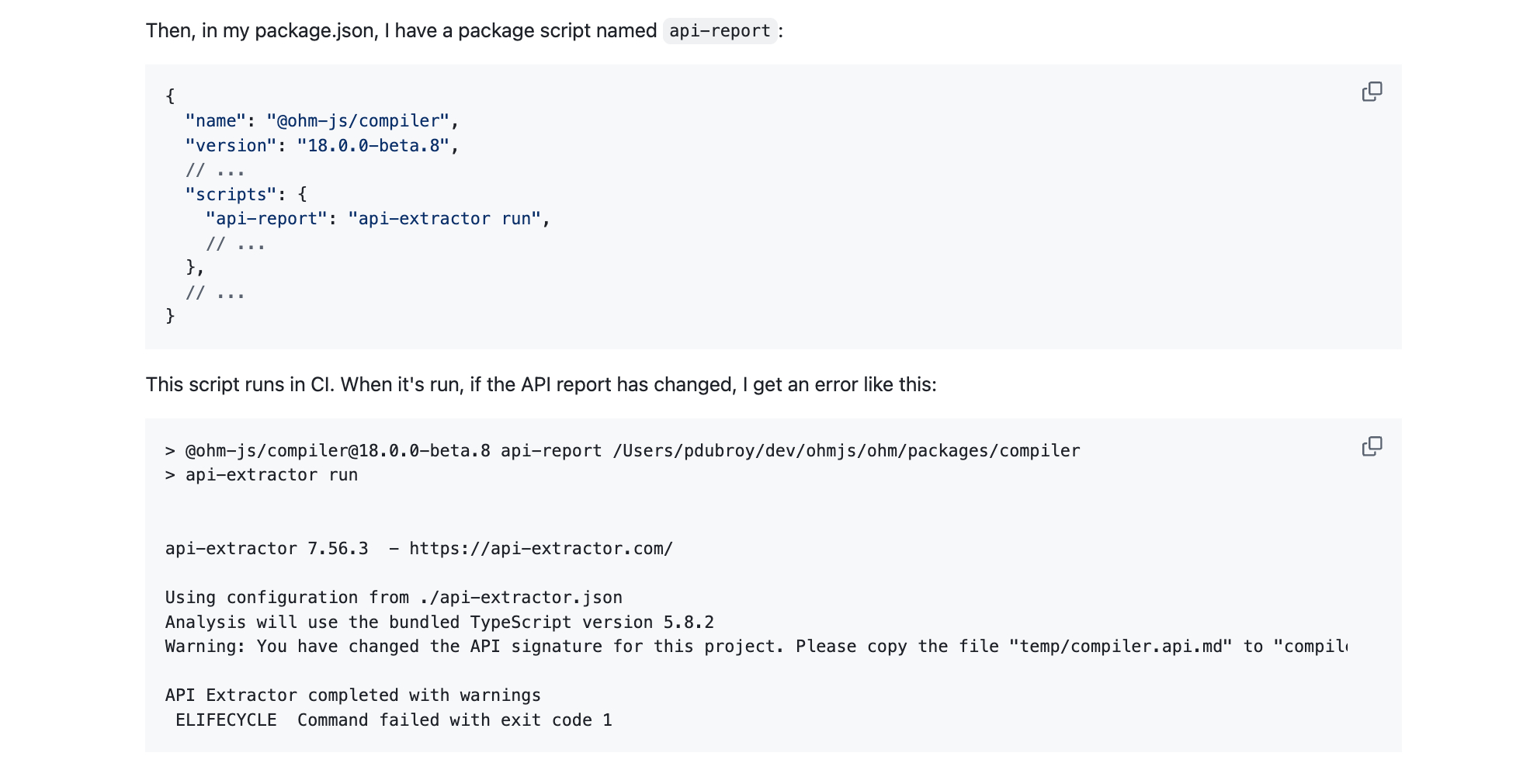Image resolution: width=1537 pixels, height=784 pixels.
Task: Click the "api-report" key inside scripts
Action: 266,219
